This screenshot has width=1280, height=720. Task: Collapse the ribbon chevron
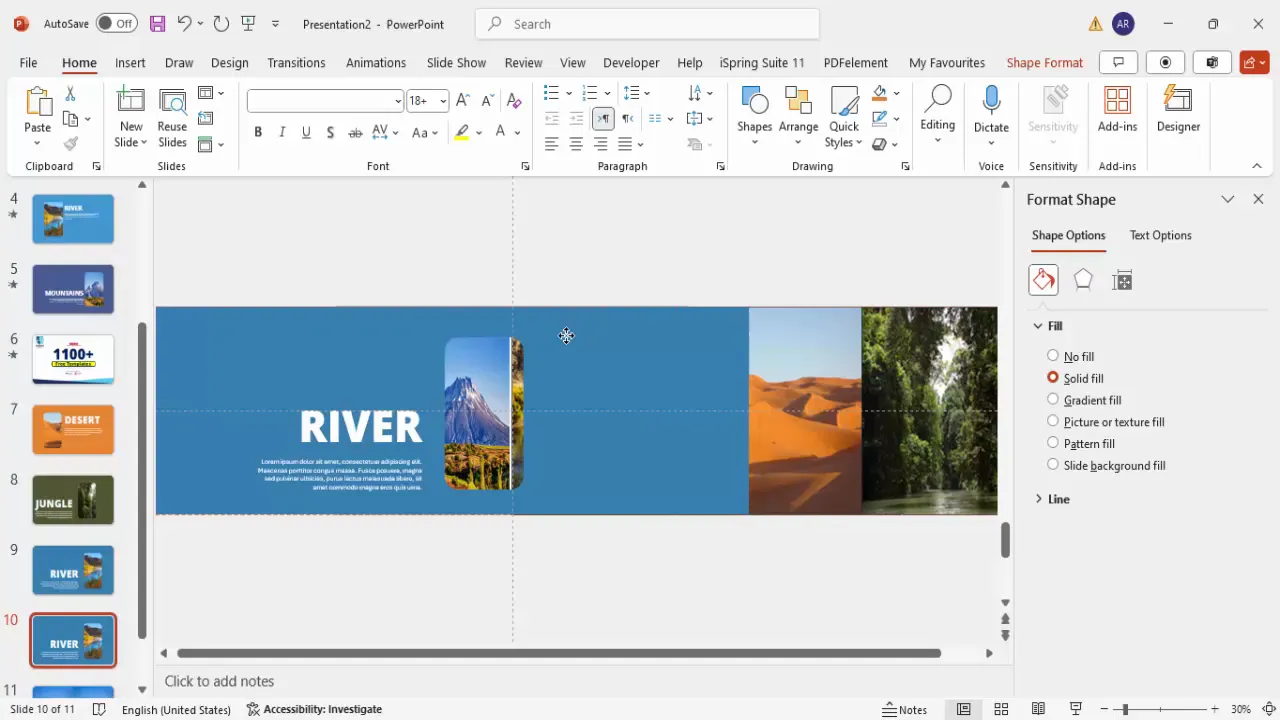[x=1257, y=166]
